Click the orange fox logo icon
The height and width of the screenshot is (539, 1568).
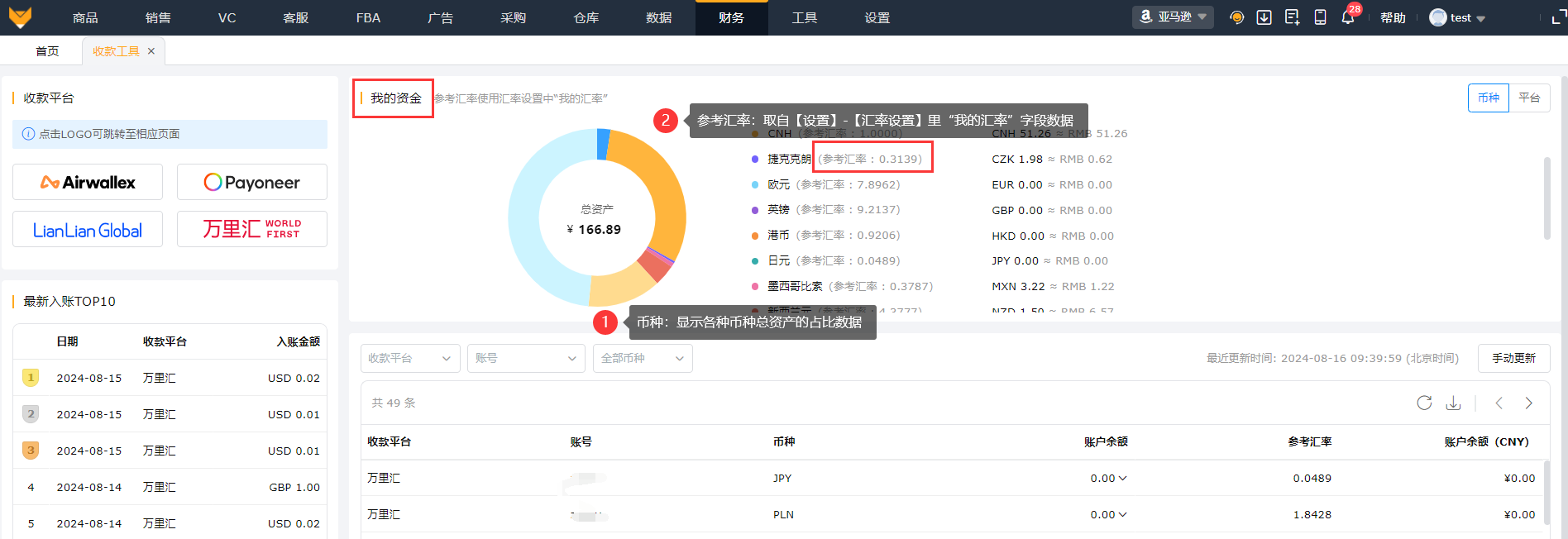click(x=20, y=17)
